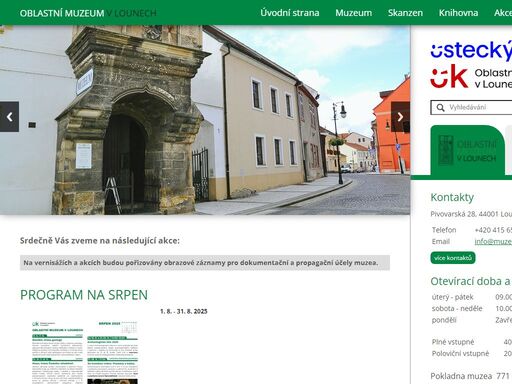Select the Oblastní muzeum v Lounech tab
This screenshot has width=512, height=384.
click(467, 150)
